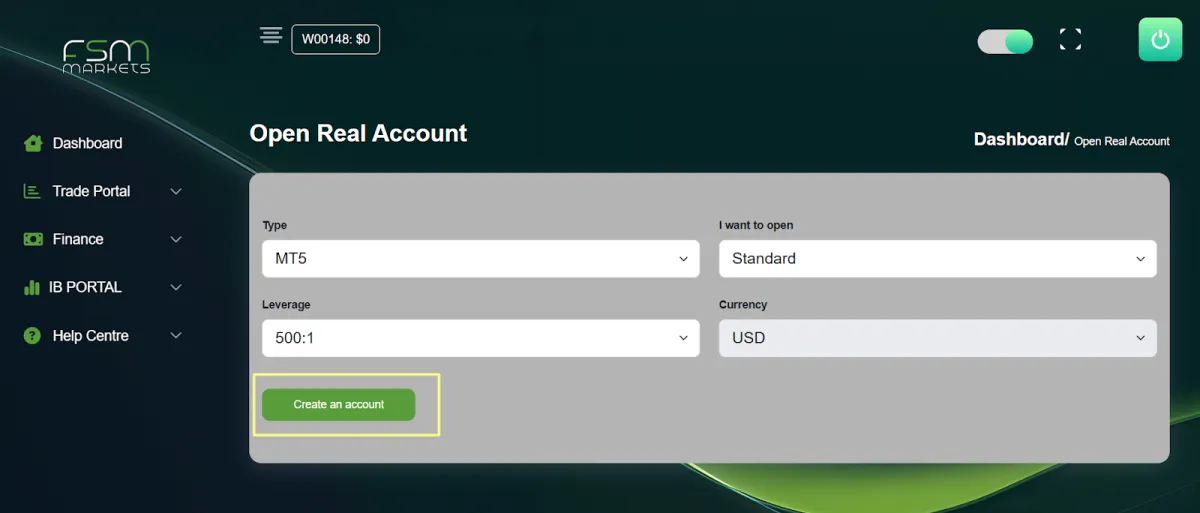Screen dimensions: 1200x513
Task: Click the Finance money icon
Action: pos(33,239)
